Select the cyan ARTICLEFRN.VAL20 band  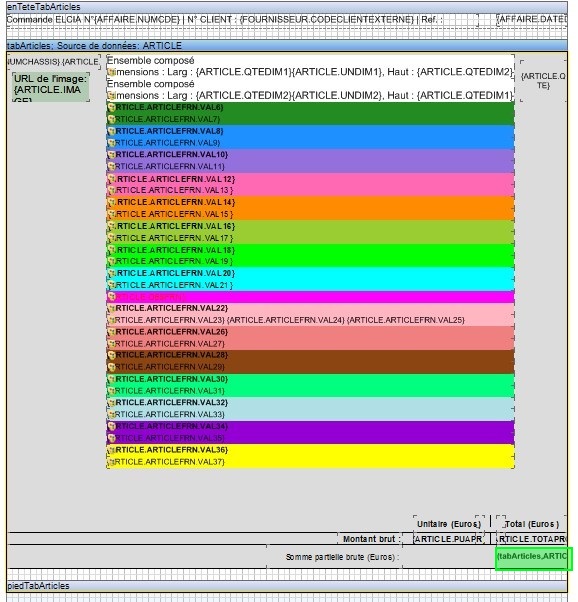click(x=310, y=279)
